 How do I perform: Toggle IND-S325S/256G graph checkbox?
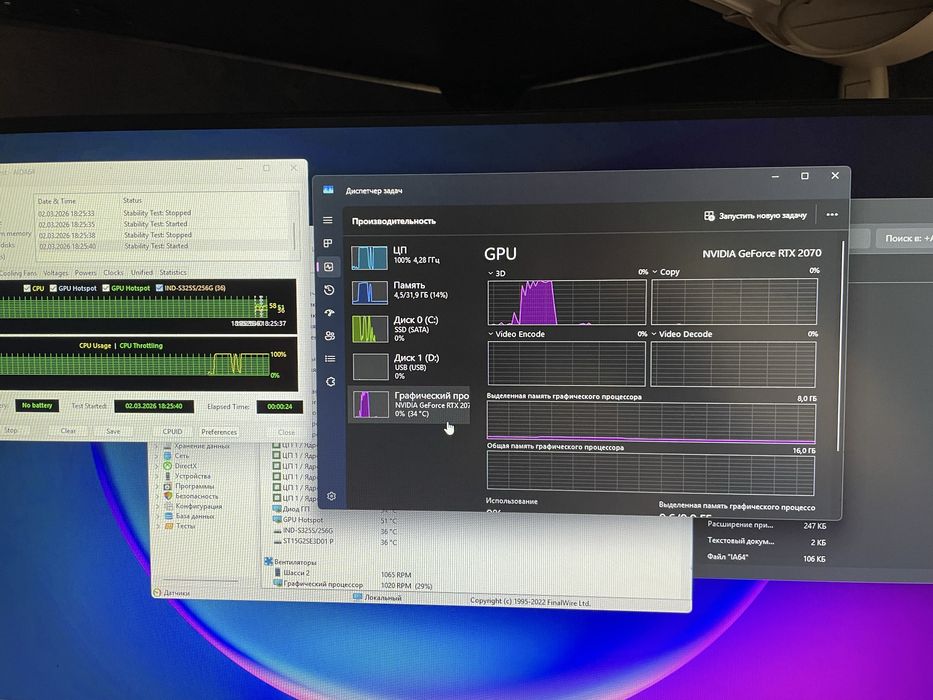coord(159,288)
